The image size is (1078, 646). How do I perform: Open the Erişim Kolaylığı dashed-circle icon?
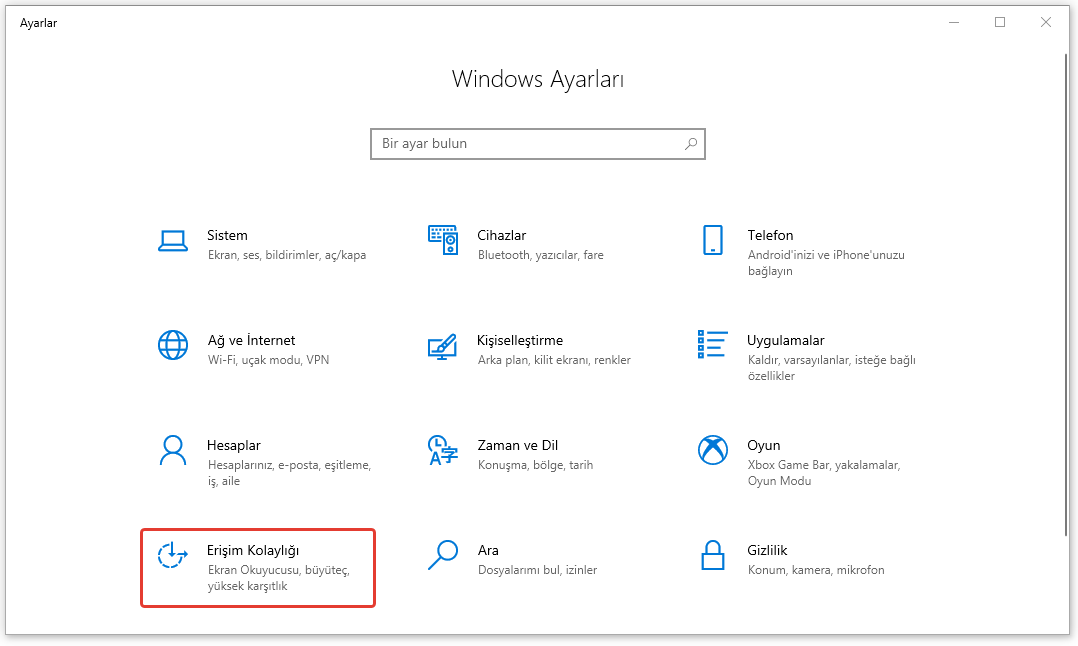[x=173, y=555]
